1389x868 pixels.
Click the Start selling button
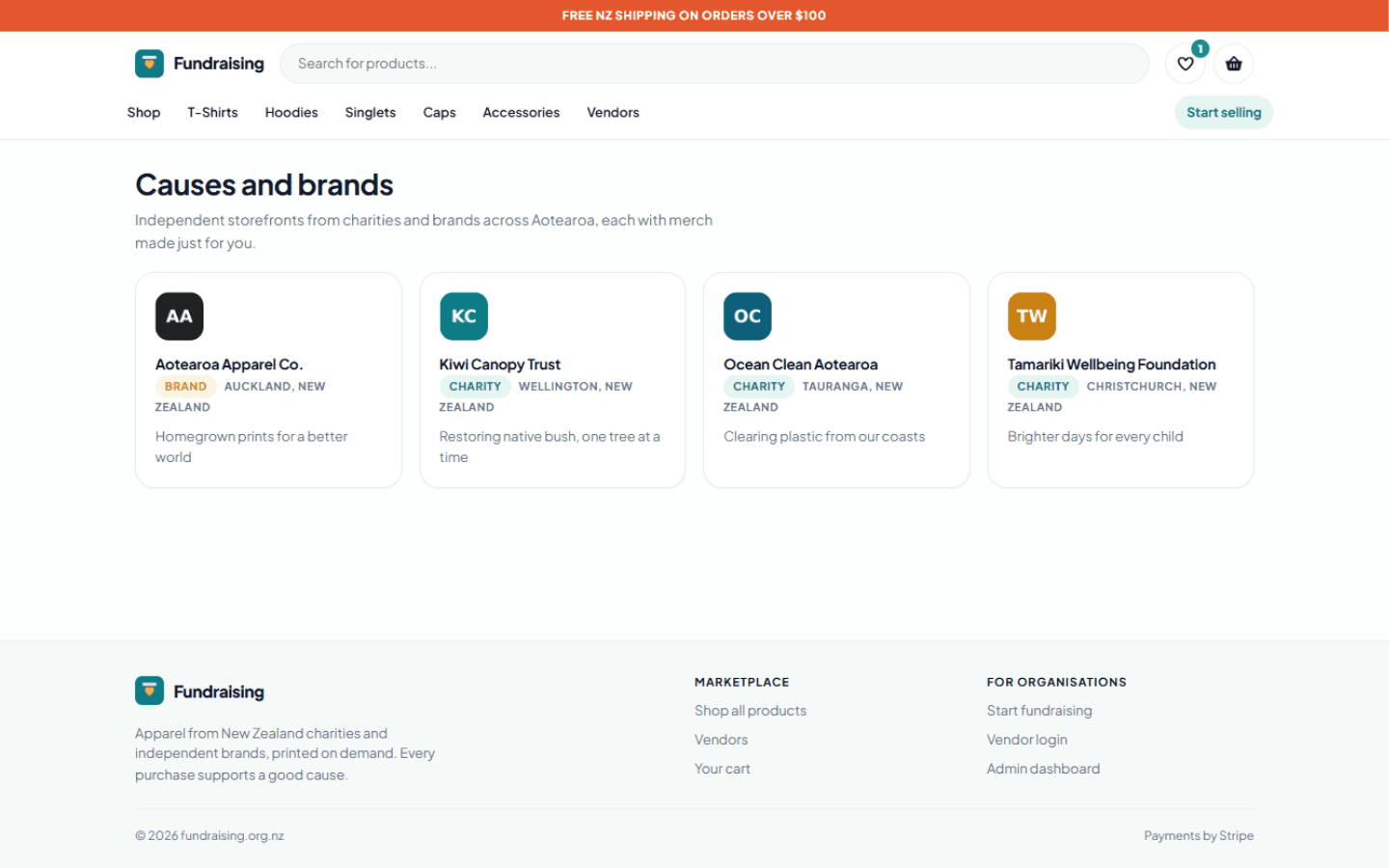tap(1224, 113)
